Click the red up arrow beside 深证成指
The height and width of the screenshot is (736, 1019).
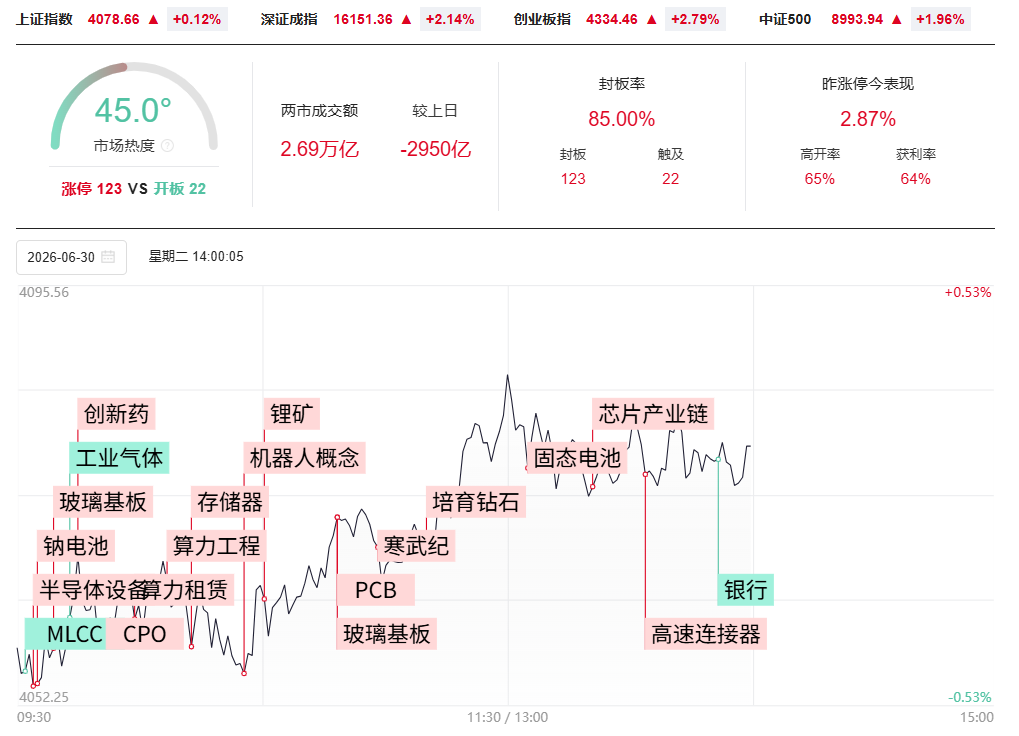point(406,19)
